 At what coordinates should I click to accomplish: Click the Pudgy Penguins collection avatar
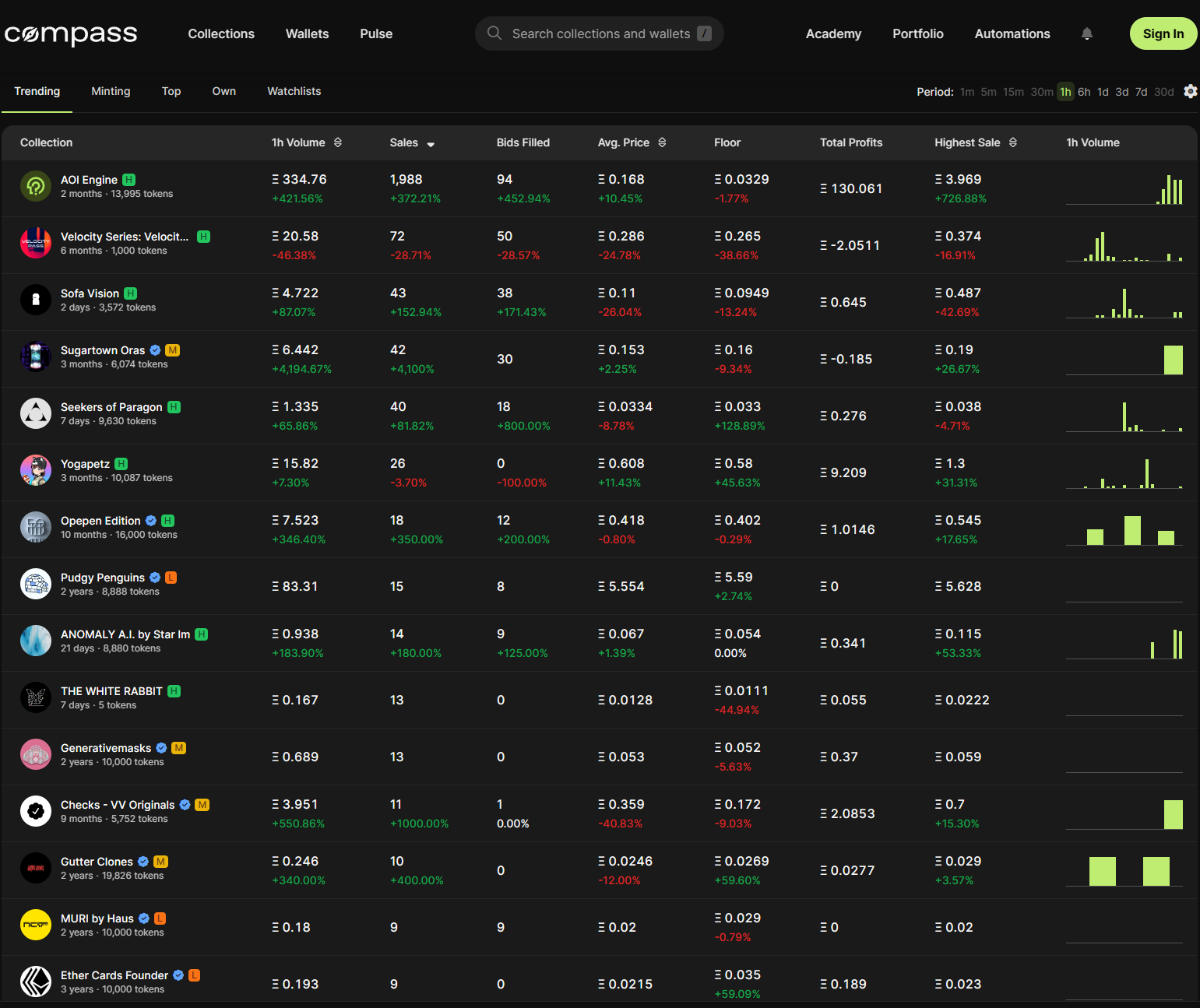tap(36, 584)
